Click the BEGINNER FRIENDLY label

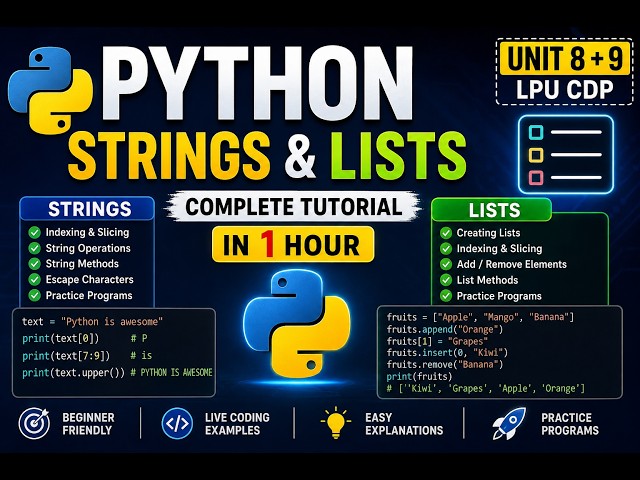pyautogui.click(x=88, y=424)
